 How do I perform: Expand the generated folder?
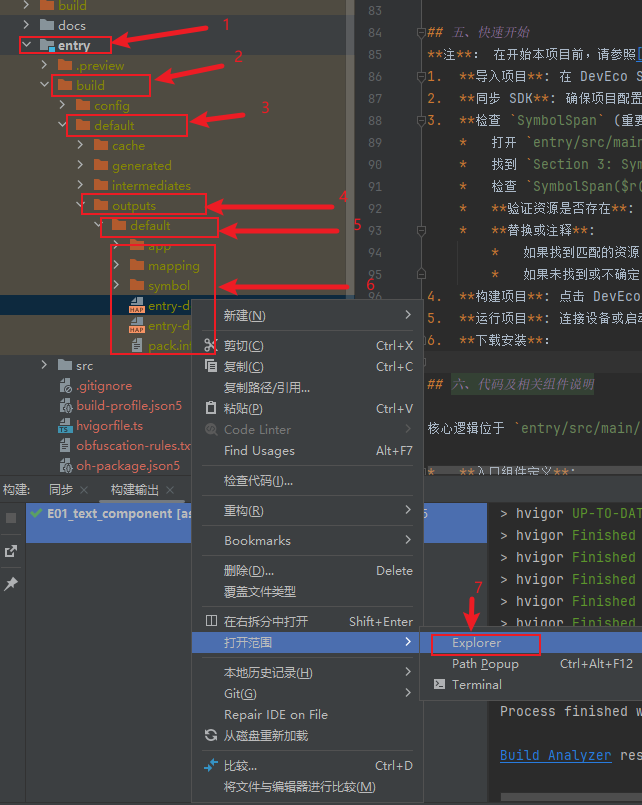81,165
